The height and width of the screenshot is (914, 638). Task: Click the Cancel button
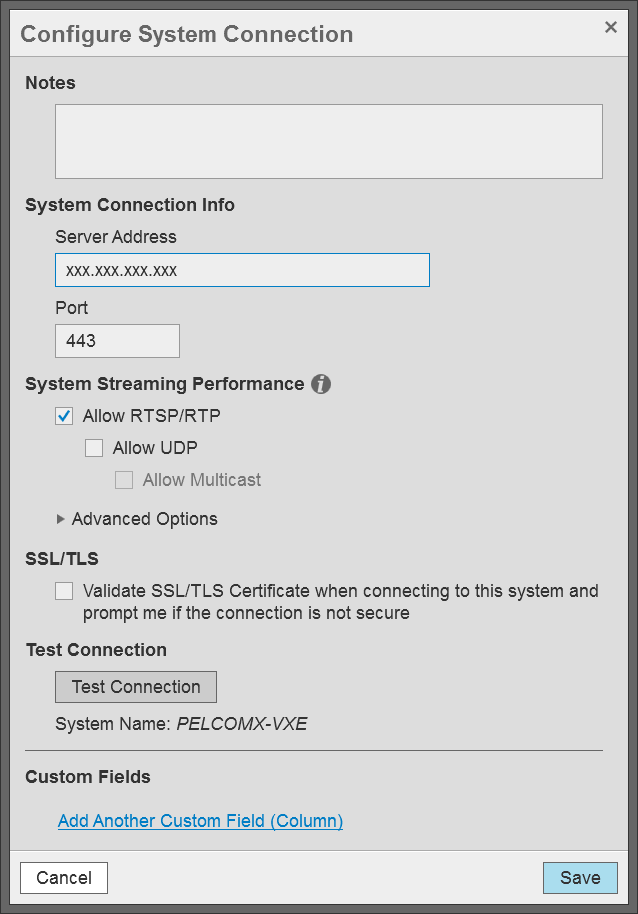point(63,878)
